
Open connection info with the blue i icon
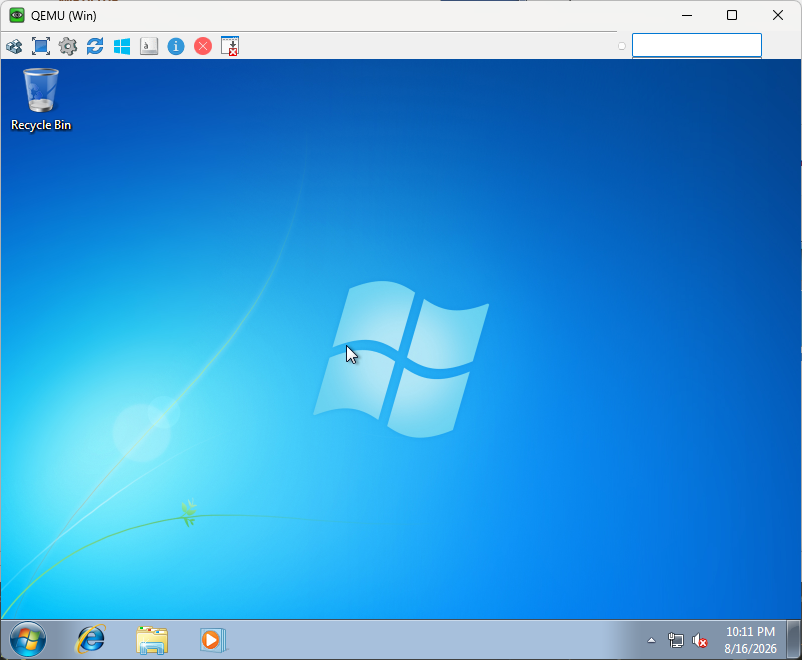pyautogui.click(x=176, y=47)
